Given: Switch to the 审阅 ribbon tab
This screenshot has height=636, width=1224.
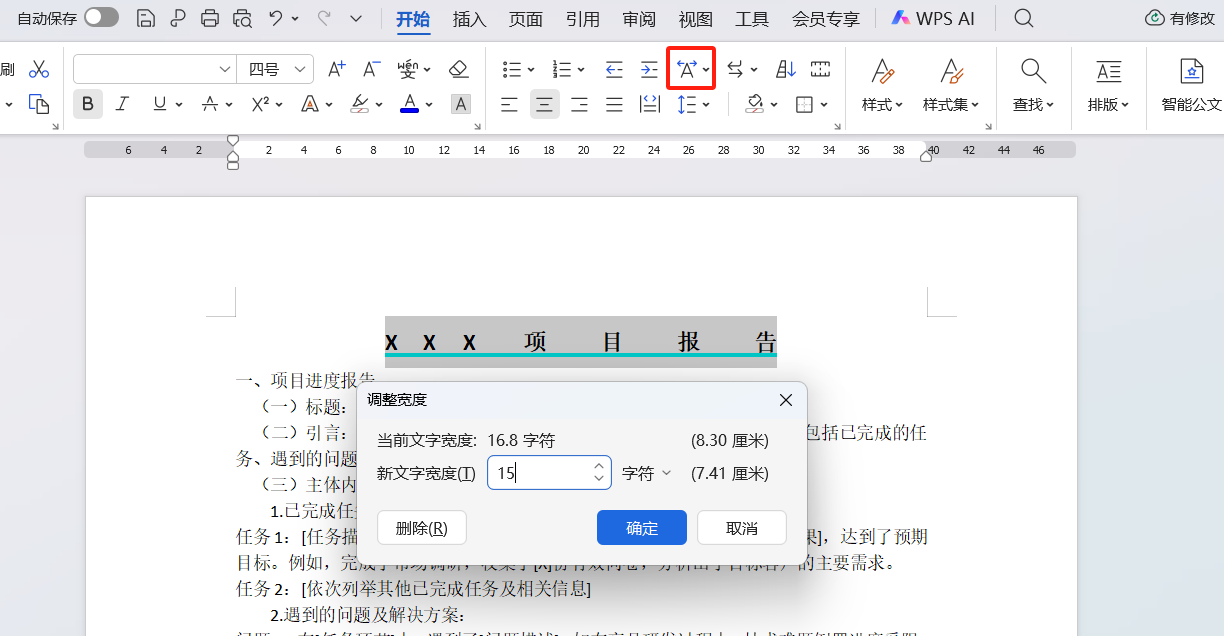Looking at the screenshot, I should [639, 18].
